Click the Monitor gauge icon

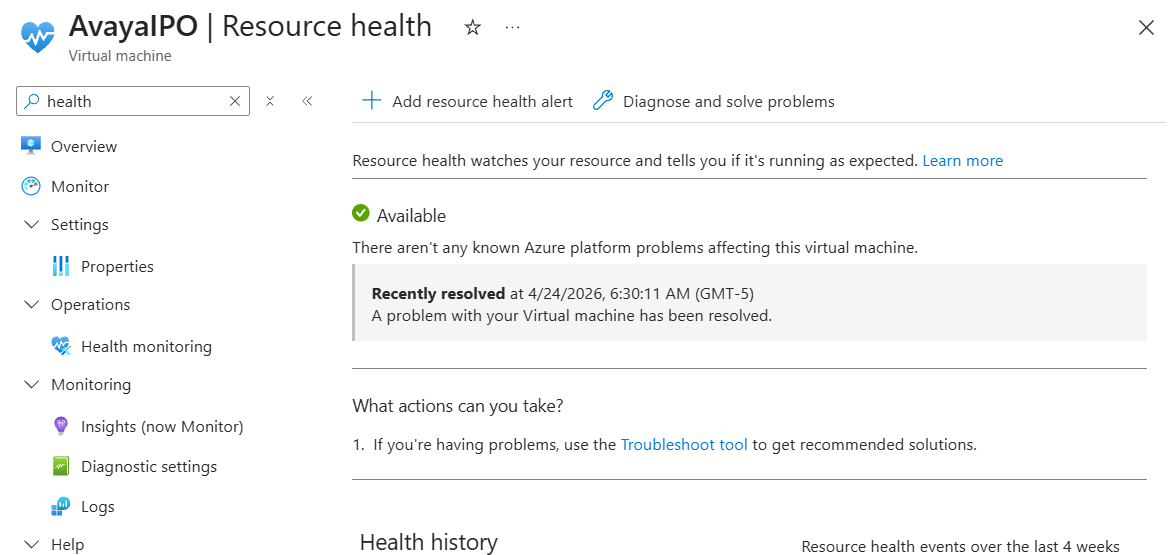(x=31, y=186)
